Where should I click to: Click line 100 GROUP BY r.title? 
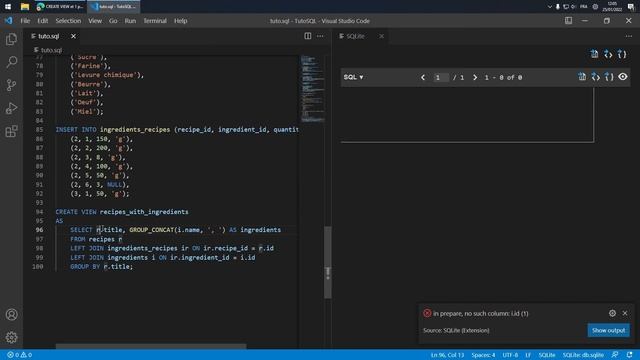(102, 267)
